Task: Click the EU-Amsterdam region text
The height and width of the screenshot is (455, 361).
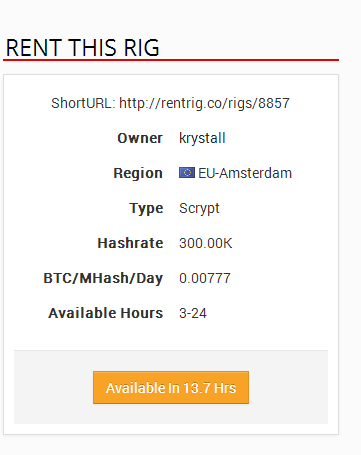Action: tap(245, 173)
